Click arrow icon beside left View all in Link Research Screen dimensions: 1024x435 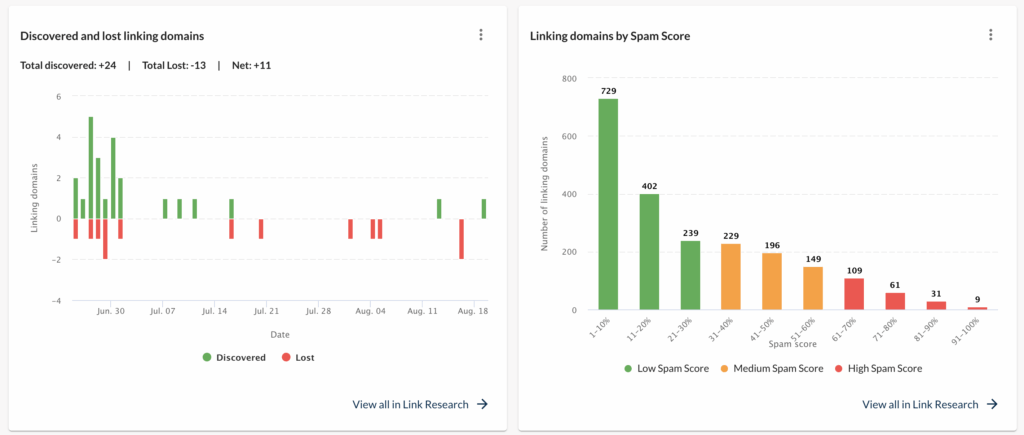[482, 404]
